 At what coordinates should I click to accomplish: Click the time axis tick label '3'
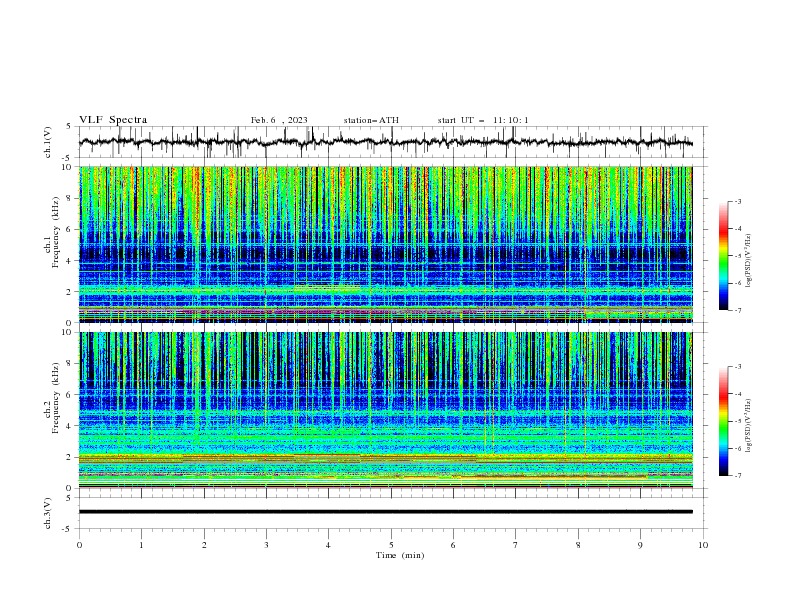(x=266, y=545)
